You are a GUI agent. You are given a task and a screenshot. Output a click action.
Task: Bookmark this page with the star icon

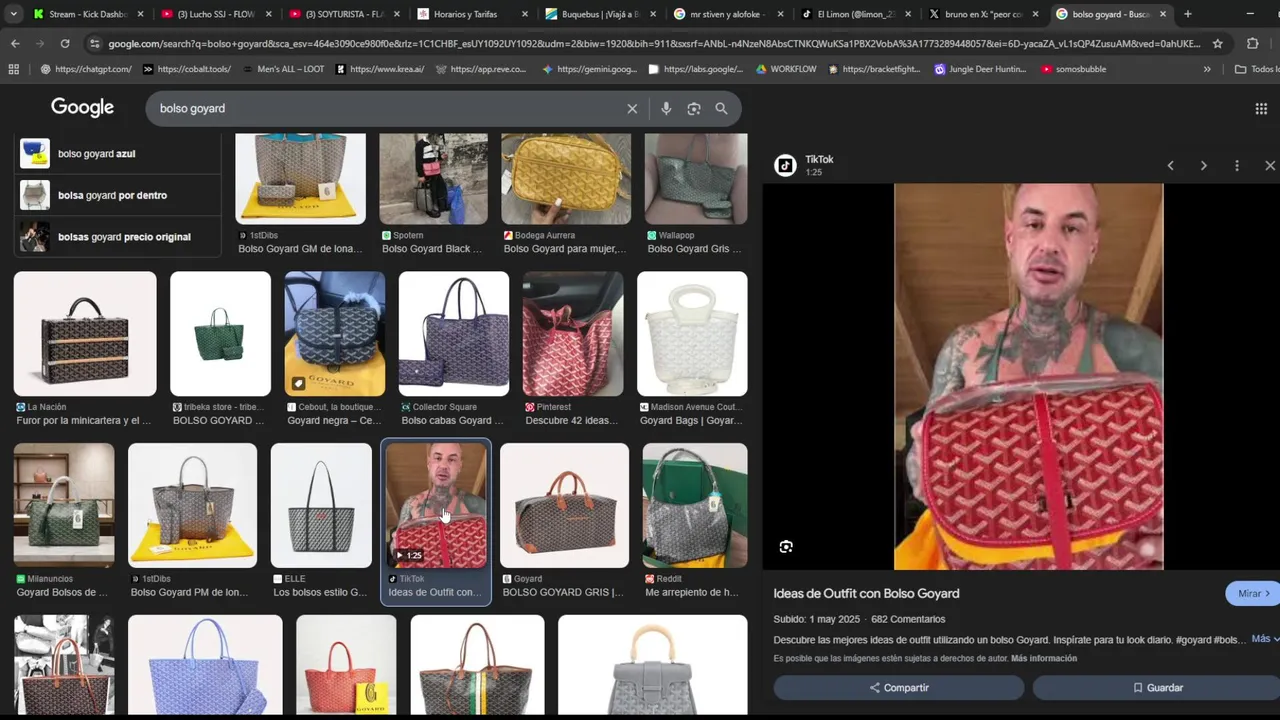pos(1217,44)
